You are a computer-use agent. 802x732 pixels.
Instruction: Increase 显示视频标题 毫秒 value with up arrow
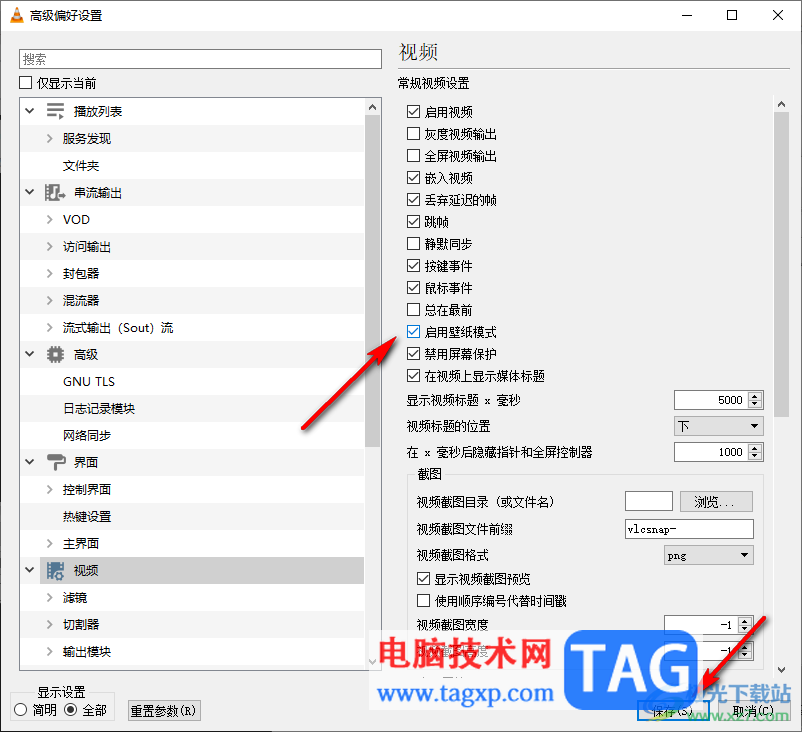(755, 396)
